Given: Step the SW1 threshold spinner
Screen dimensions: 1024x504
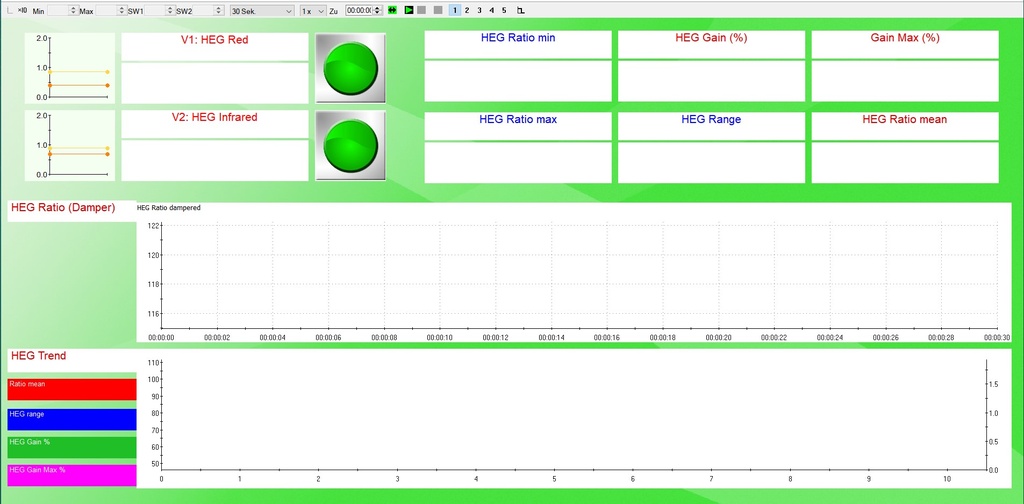Looking at the screenshot, I should point(171,10).
